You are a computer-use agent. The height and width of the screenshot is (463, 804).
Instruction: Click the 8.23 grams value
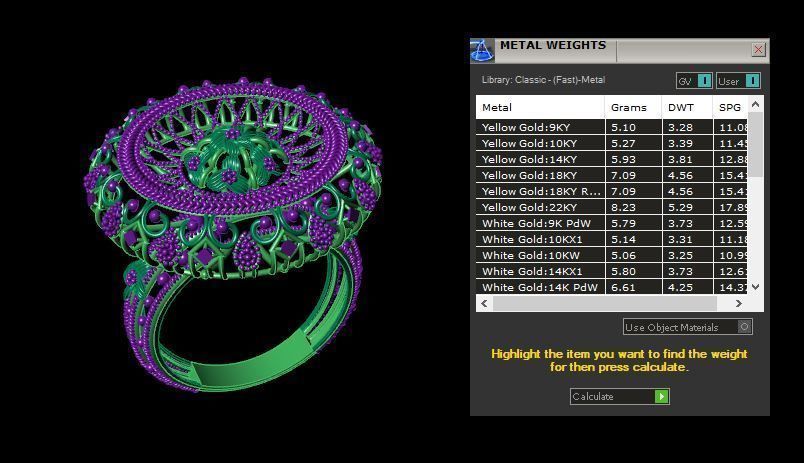pyautogui.click(x=623, y=207)
